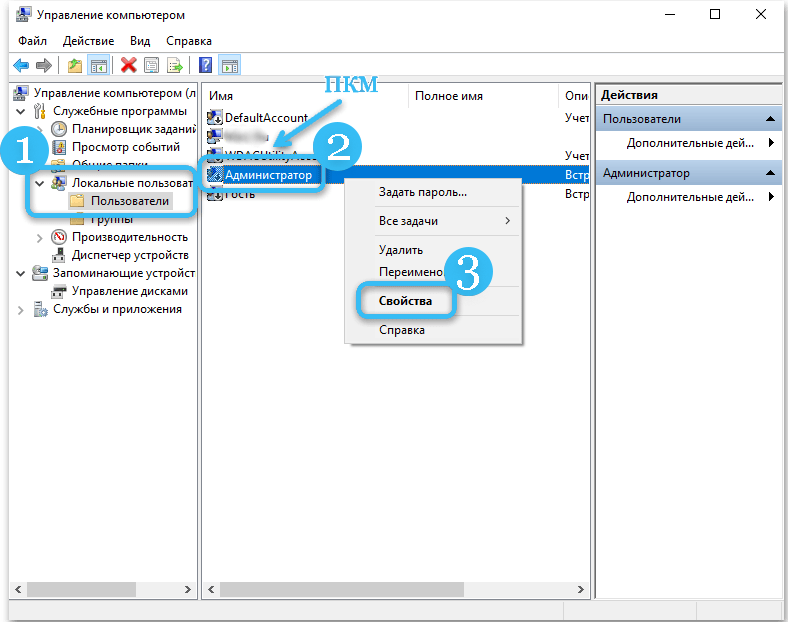
Task: Select Диспетчер устройств in the tree
Action: (129, 255)
